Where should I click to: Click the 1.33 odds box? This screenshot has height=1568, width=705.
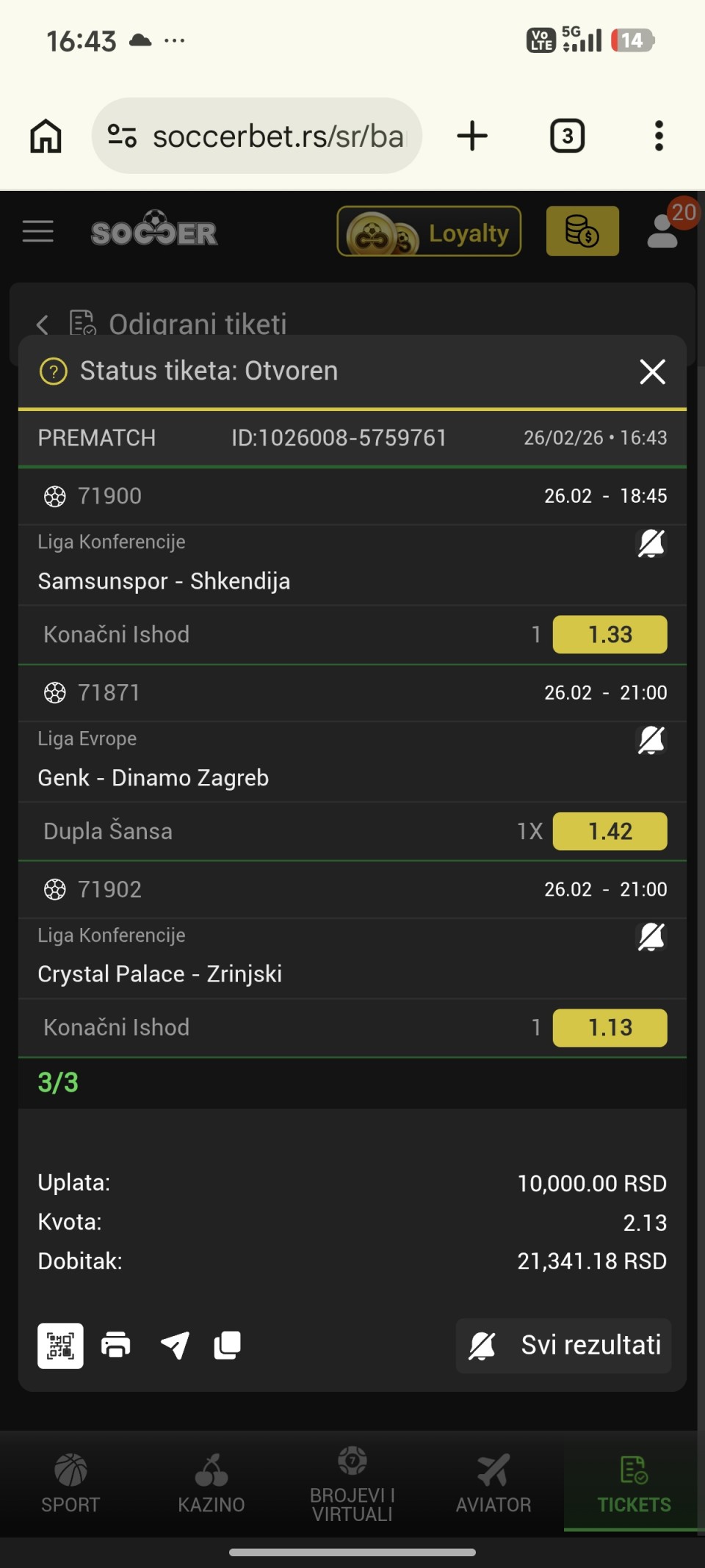(610, 634)
